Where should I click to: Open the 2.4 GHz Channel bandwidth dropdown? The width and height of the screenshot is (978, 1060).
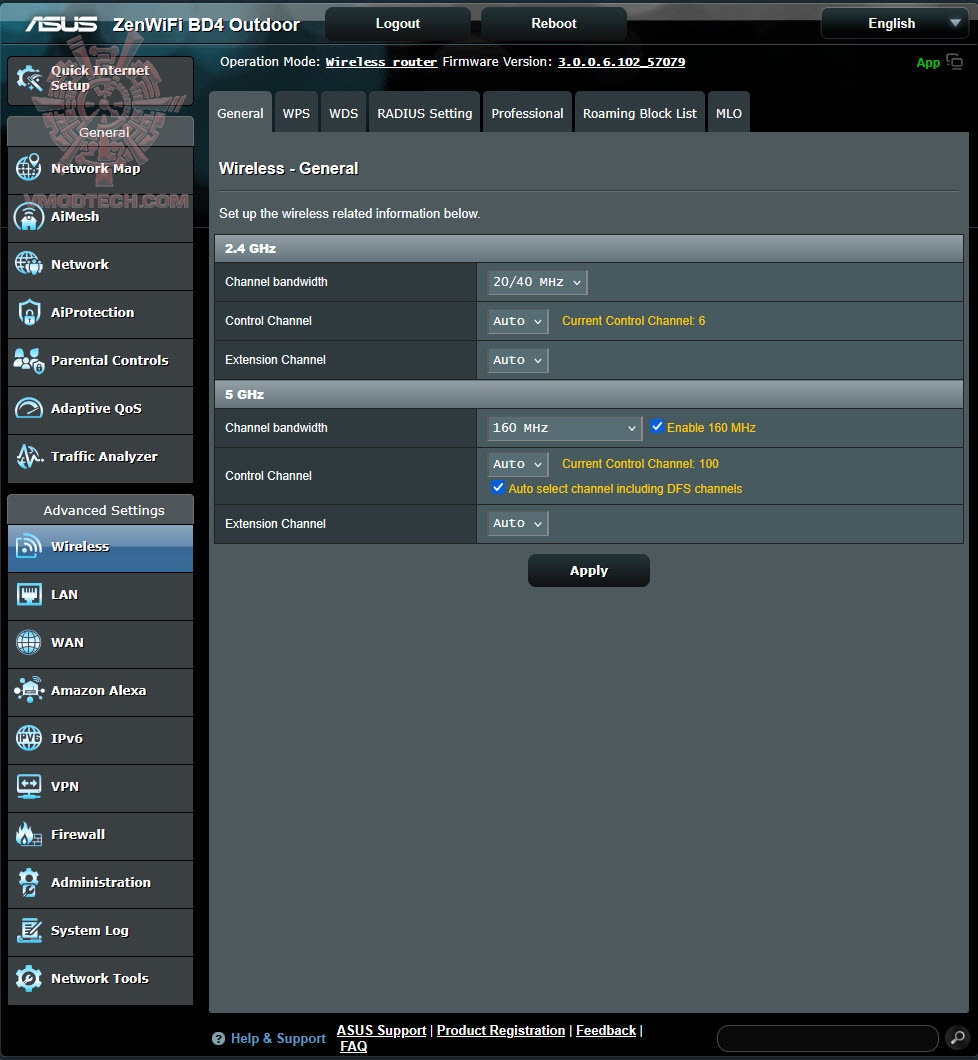click(537, 282)
